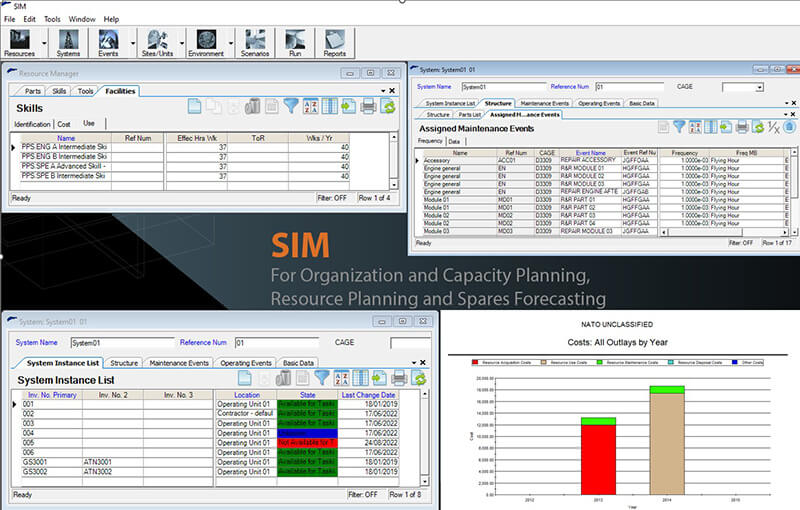Open the Systems toolbar icon
This screenshot has height=510, width=800.
[x=68, y=43]
